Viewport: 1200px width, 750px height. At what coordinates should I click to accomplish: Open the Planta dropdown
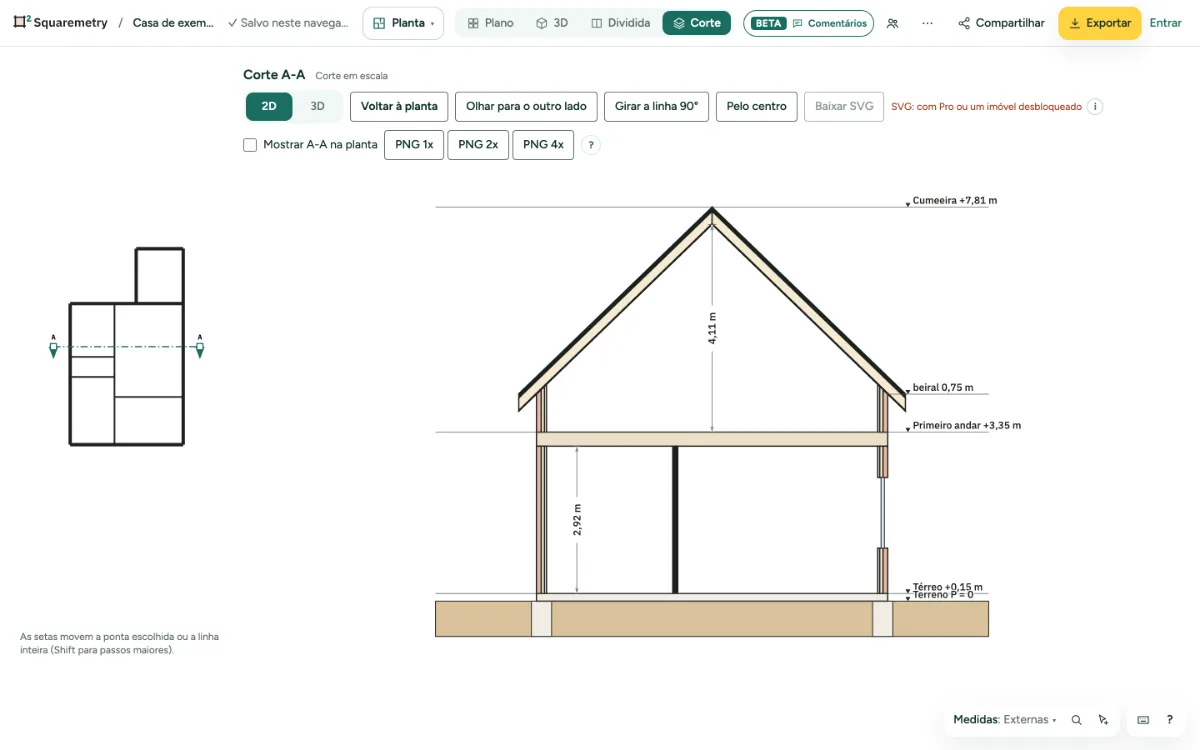click(x=403, y=23)
